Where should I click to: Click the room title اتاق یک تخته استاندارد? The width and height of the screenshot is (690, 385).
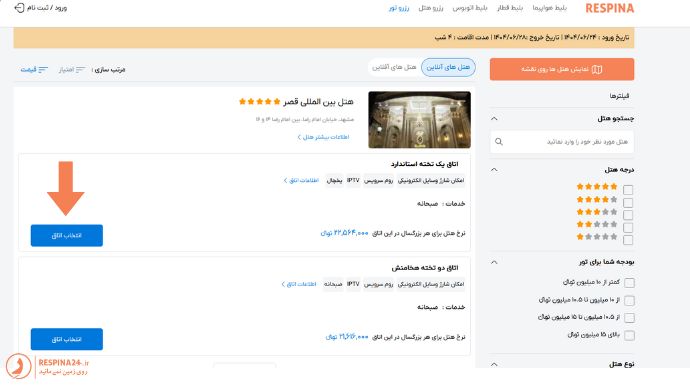[x=425, y=164]
